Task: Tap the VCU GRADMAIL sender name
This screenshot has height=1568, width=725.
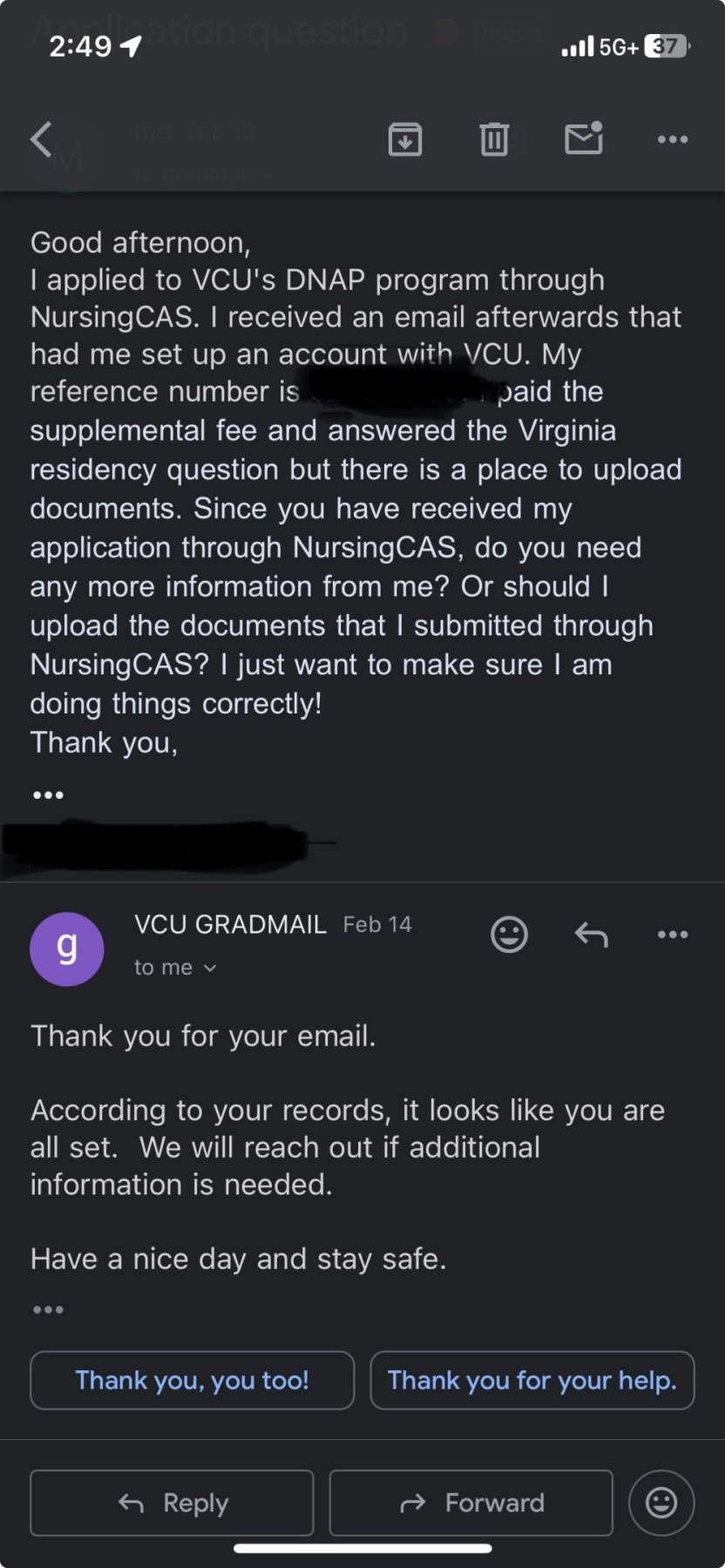Action: pyautogui.click(x=230, y=924)
